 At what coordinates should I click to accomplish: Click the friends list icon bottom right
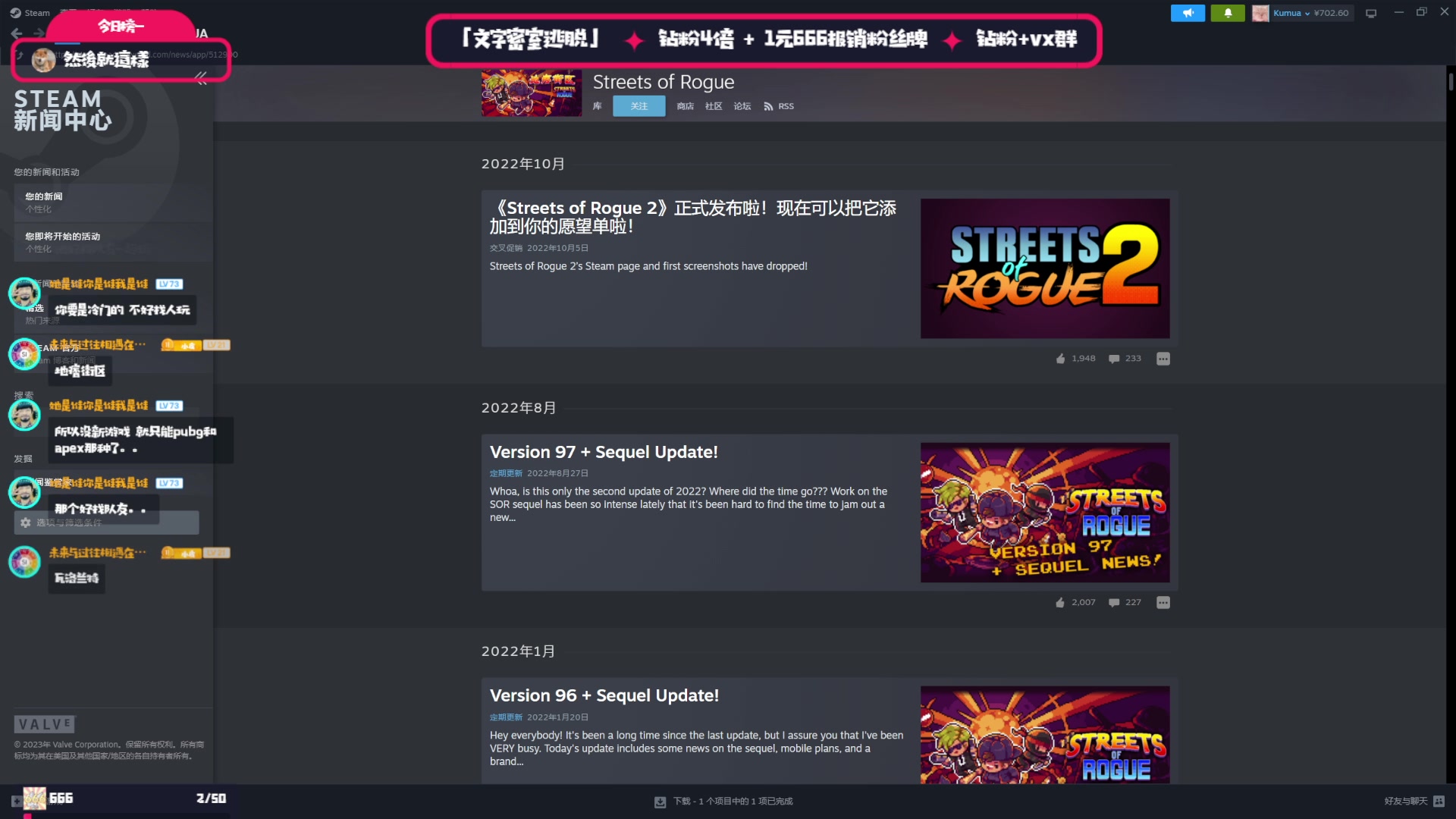coord(1439,802)
